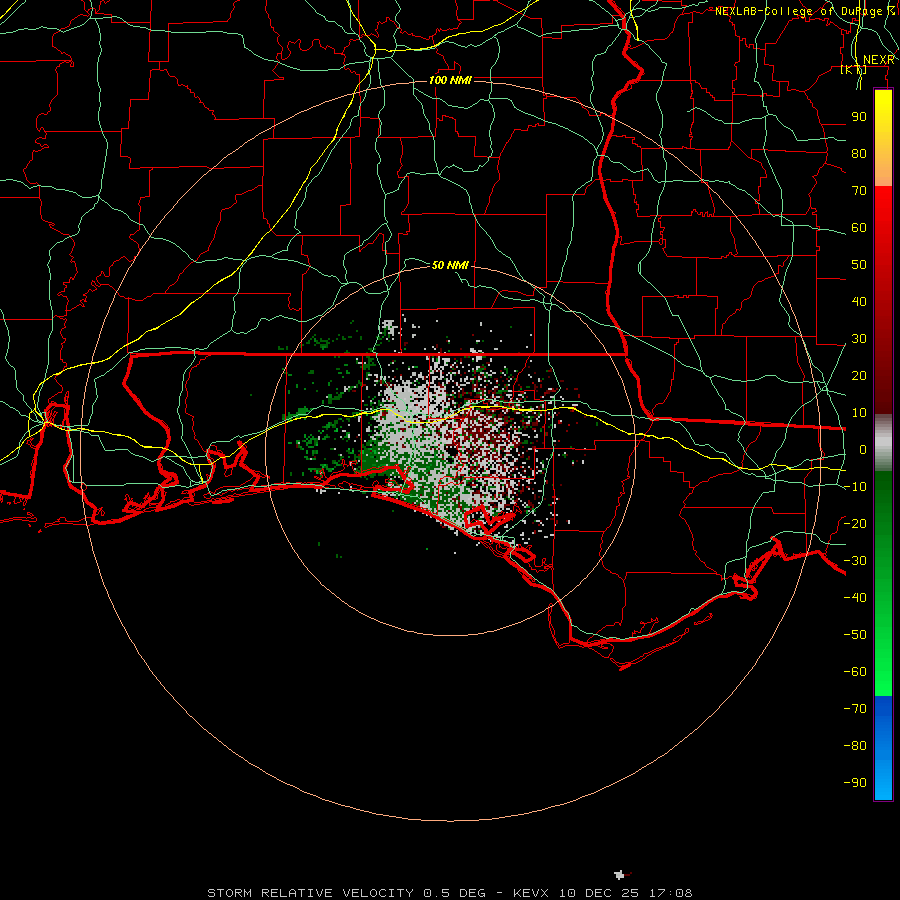Click the '17:08' timestamp in the caption
Screen dimensions: 900x900
pyautogui.click(x=671, y=893)
